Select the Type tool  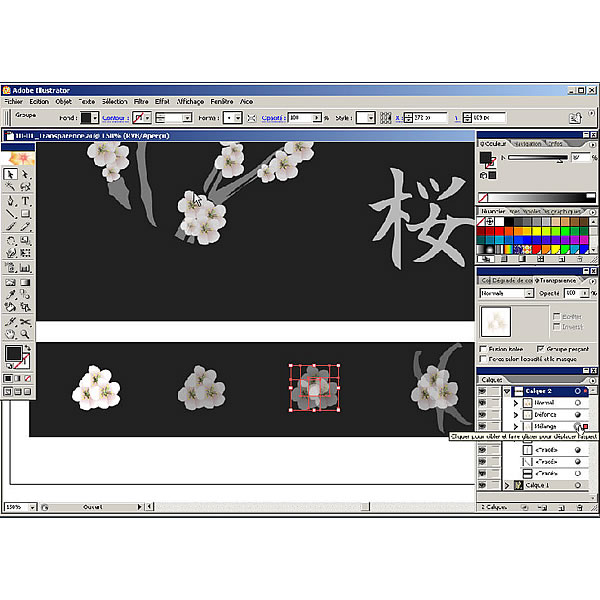pyautogui.click(x=25, y=201)
